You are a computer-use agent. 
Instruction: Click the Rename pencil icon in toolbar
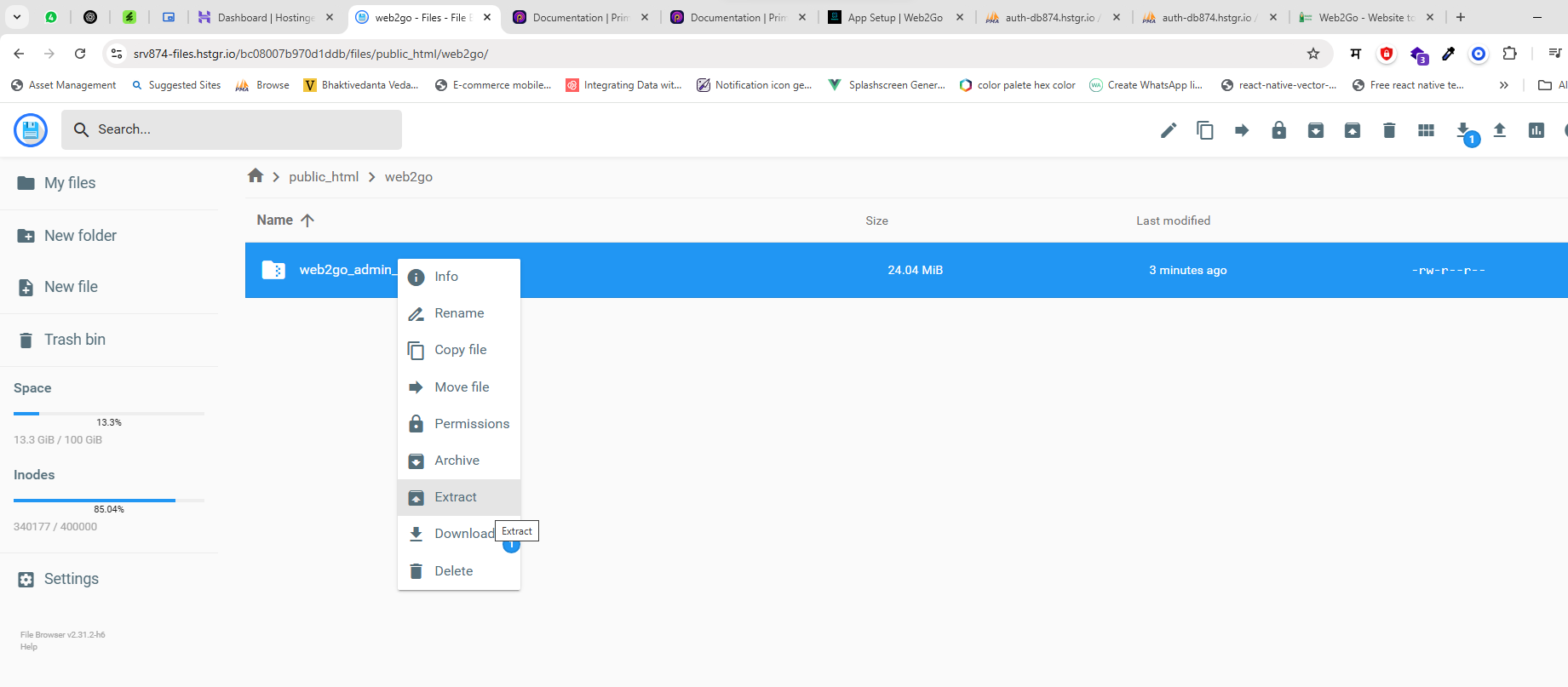[1169, 130]
